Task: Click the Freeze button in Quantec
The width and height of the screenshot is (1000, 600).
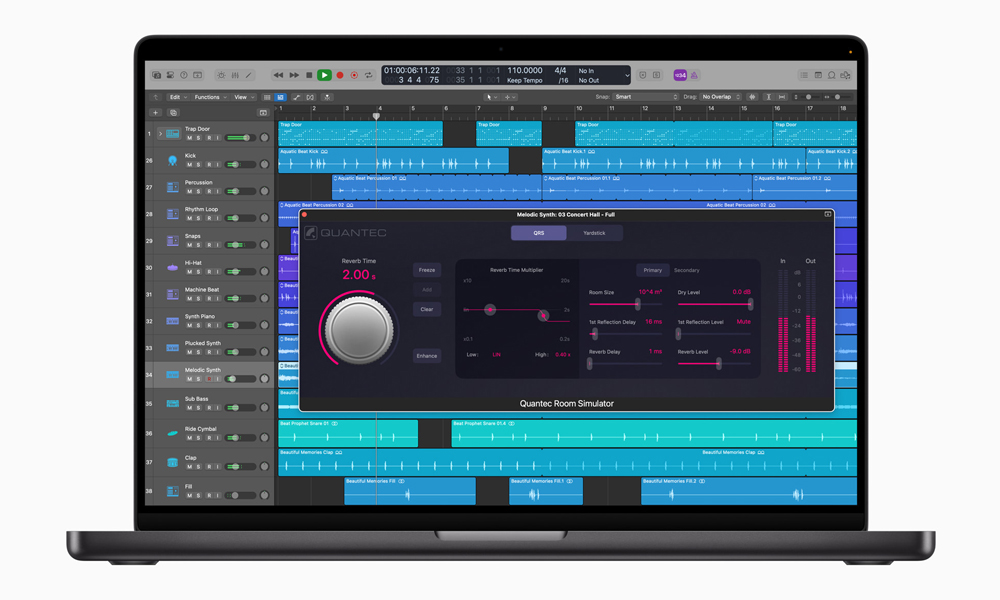Action: pos(427,270)
